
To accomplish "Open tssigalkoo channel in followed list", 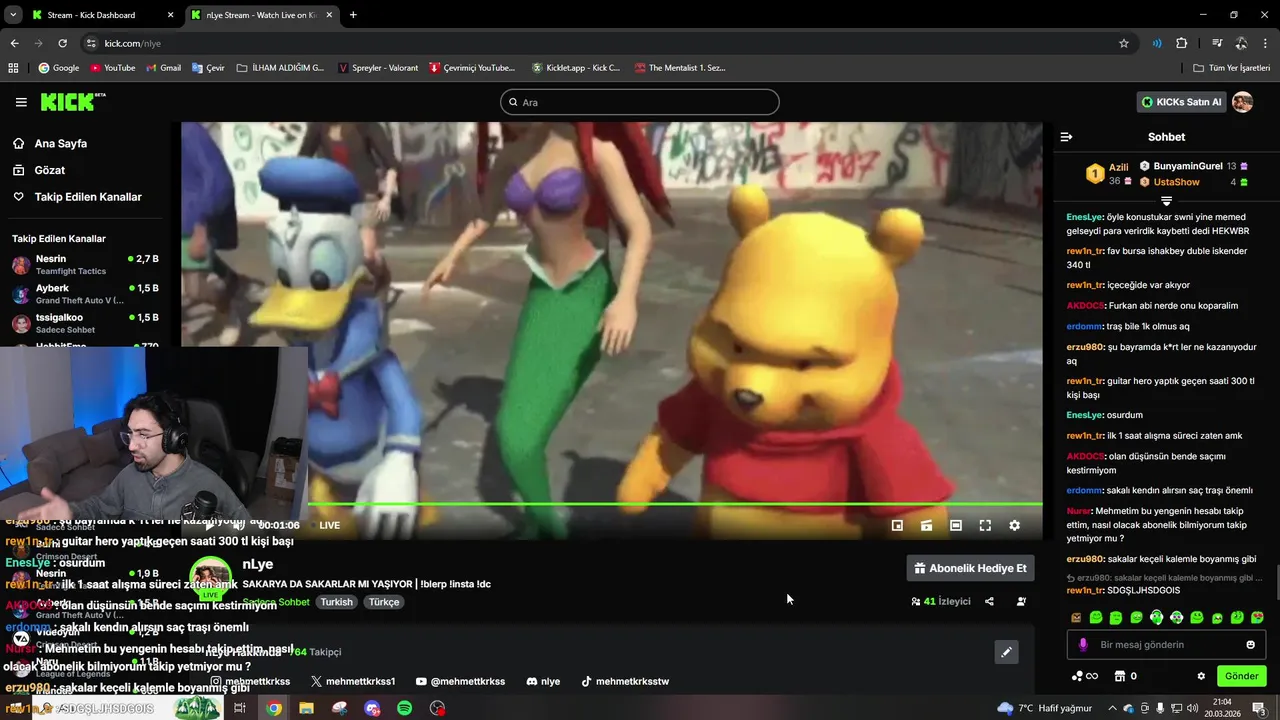I will tap(85, 323).
